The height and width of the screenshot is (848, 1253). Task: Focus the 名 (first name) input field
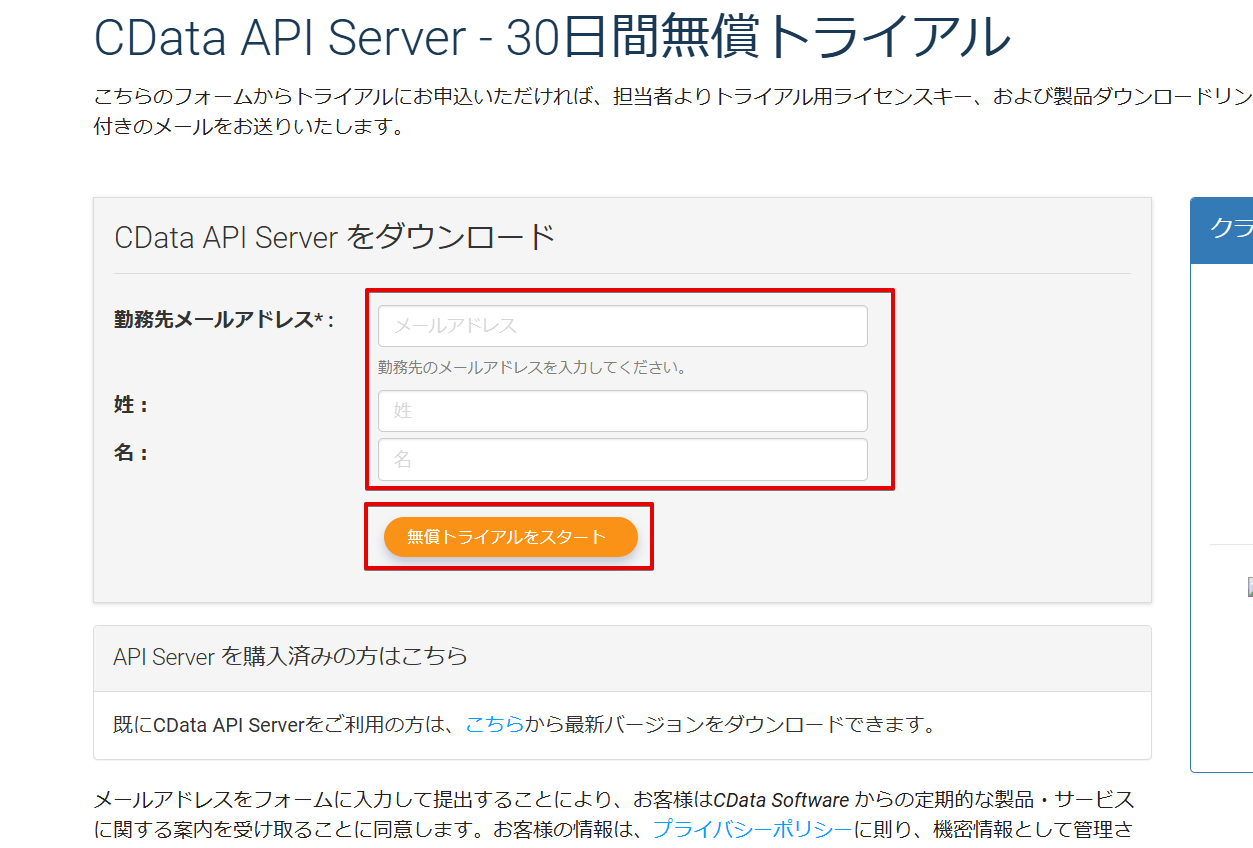[x=622, y=459]
